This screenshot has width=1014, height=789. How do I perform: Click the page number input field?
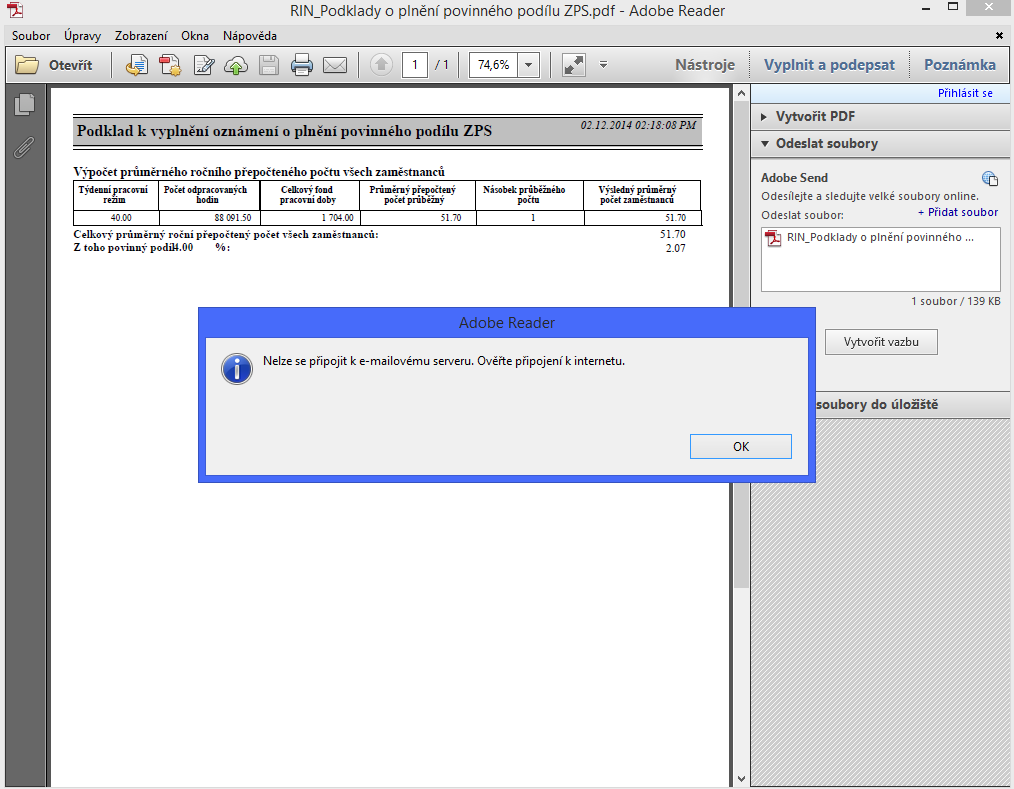(415, 65)
